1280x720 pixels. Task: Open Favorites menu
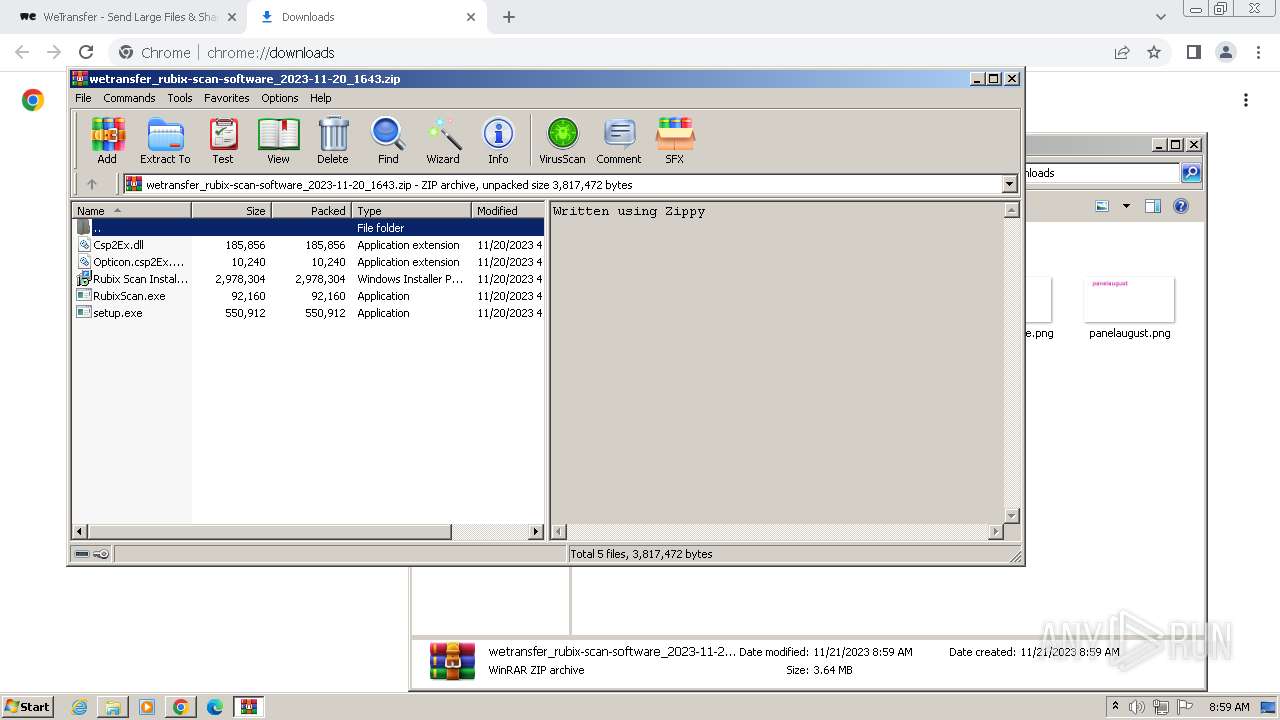(x=227, y=98)
